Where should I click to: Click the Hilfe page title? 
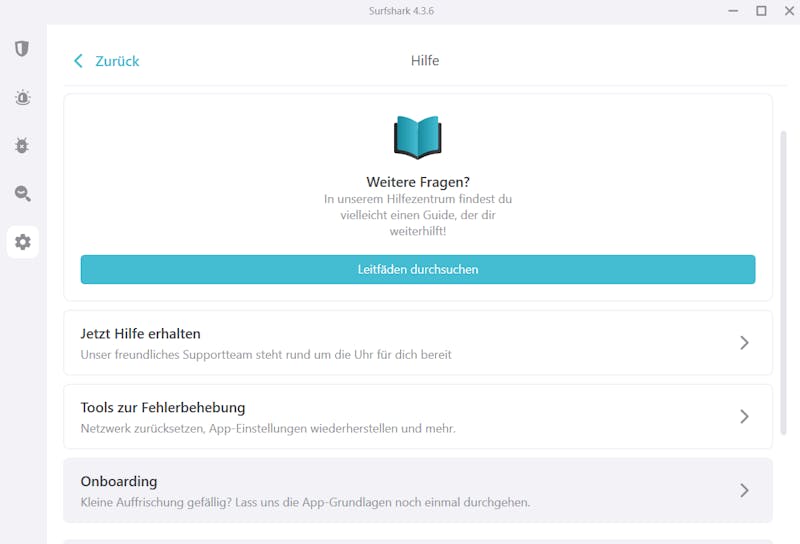coord(425,61)
